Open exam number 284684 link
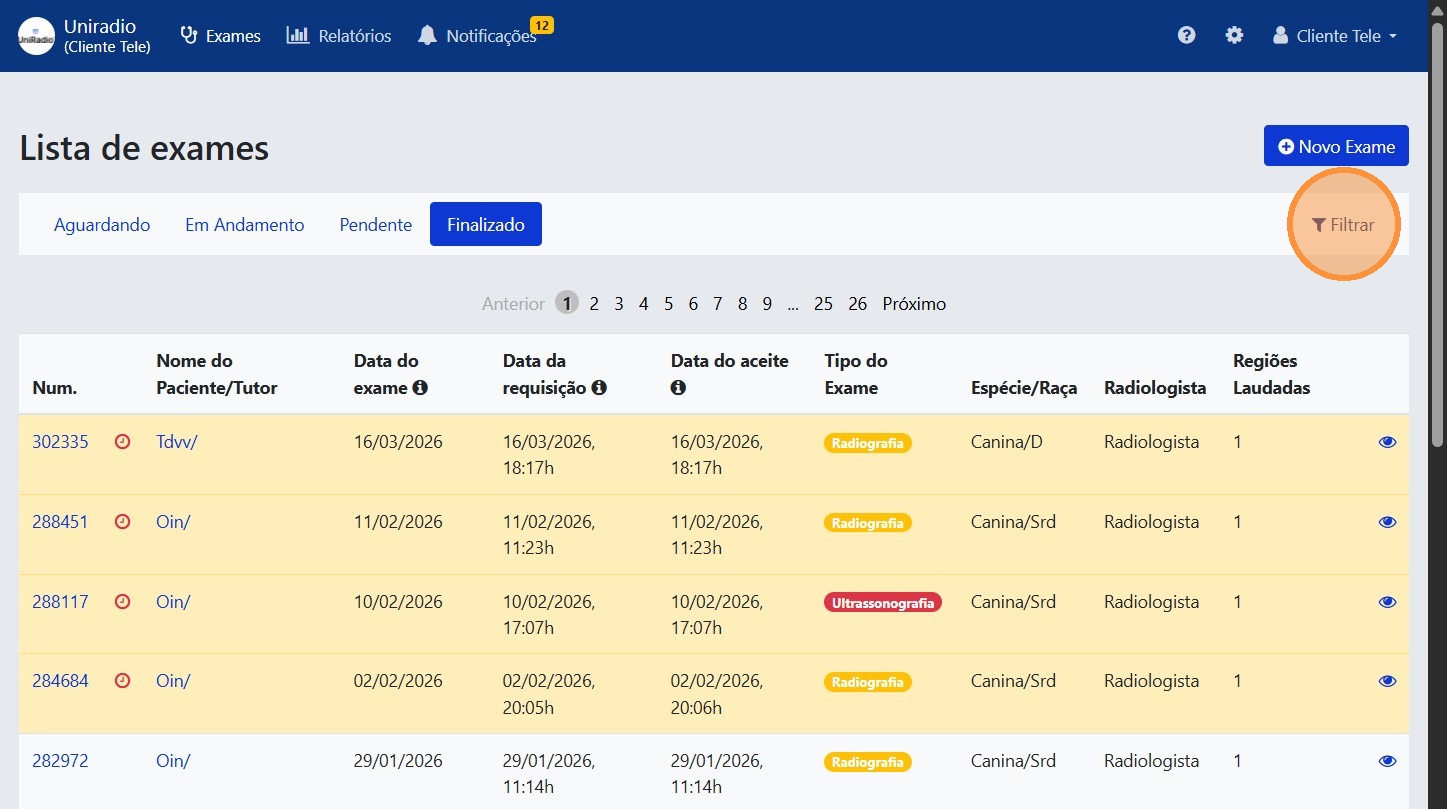Screen dimensions: 1447x809 [x=60, y=681]
